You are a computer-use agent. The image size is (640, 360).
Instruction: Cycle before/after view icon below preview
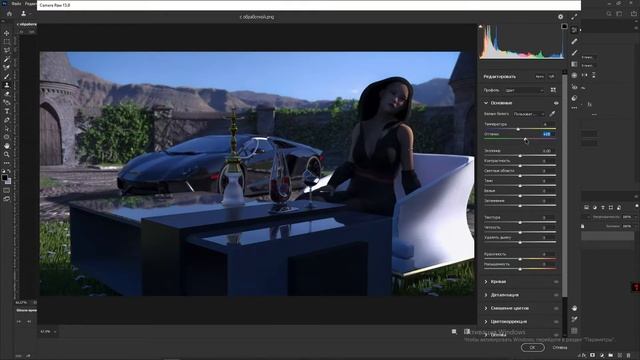(x=454, y=332)
